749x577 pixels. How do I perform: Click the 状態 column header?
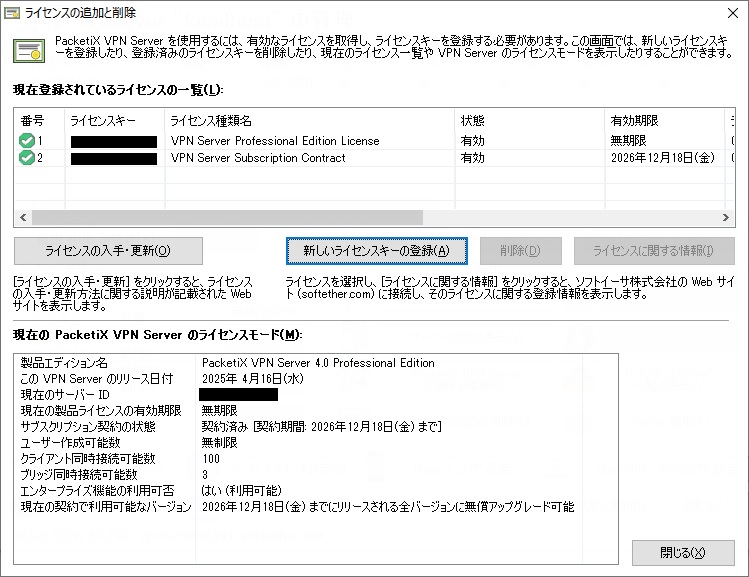pos(528,121)
